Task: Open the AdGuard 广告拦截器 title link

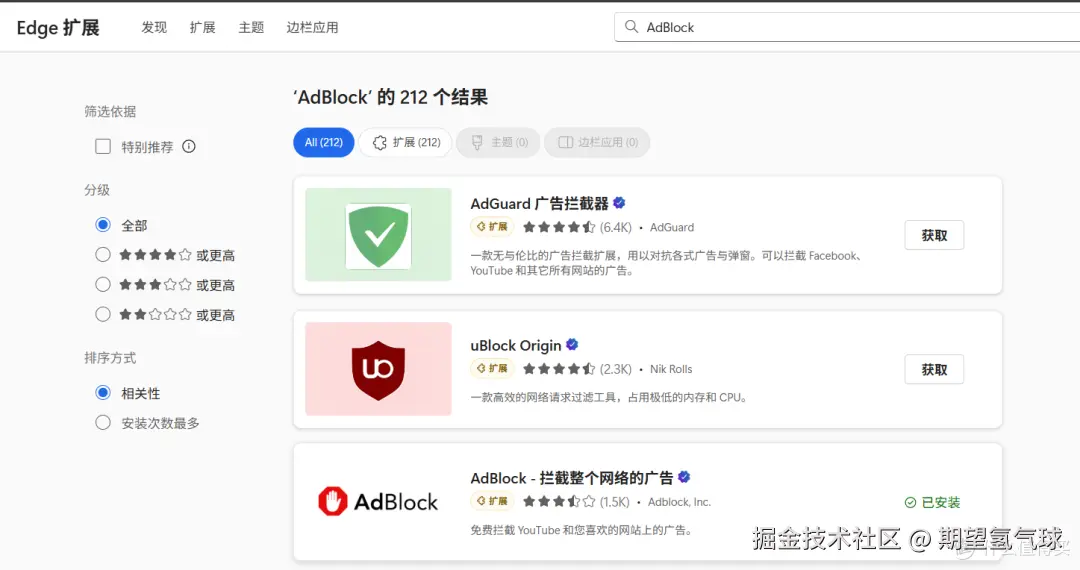Action: click(539, 204)
